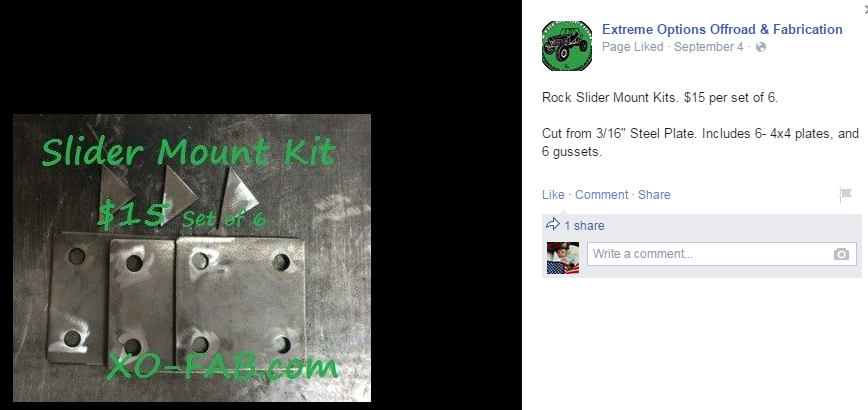Viewport: 868px width, 410px height.
Task: Click the camera icon to attach photo
Action: point(841,255)
